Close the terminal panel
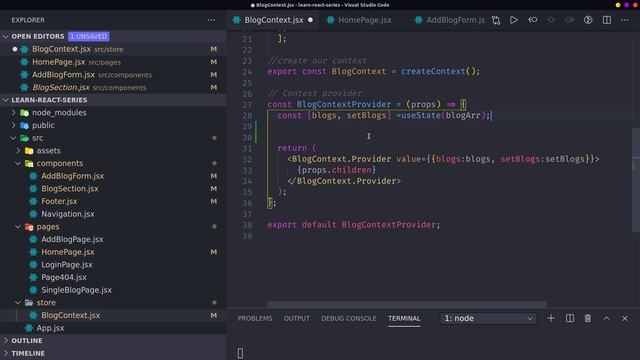 (x=625, y=318)
